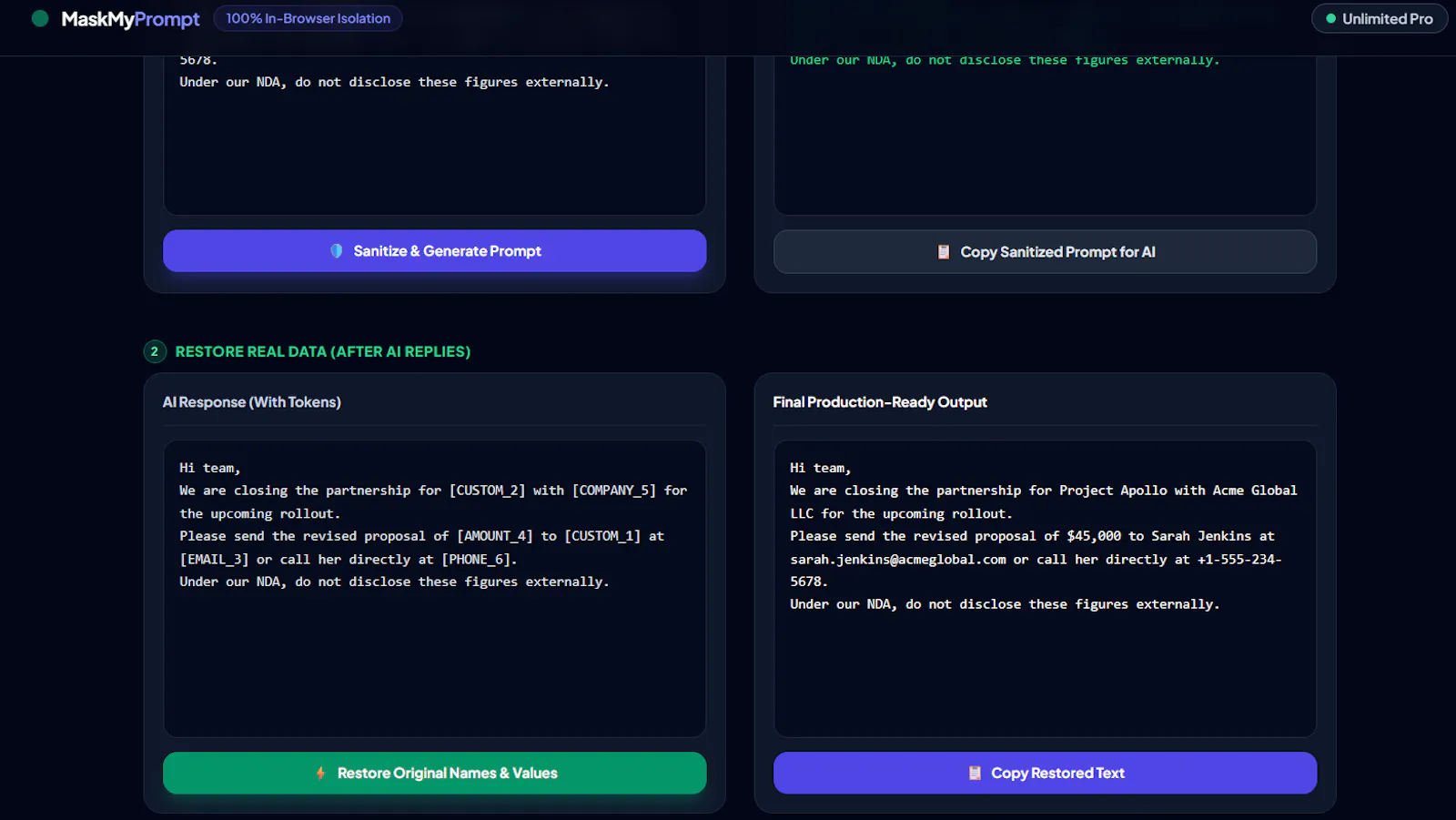Click the [EMAIL_3] token in AI response

[x=214, y=559]
